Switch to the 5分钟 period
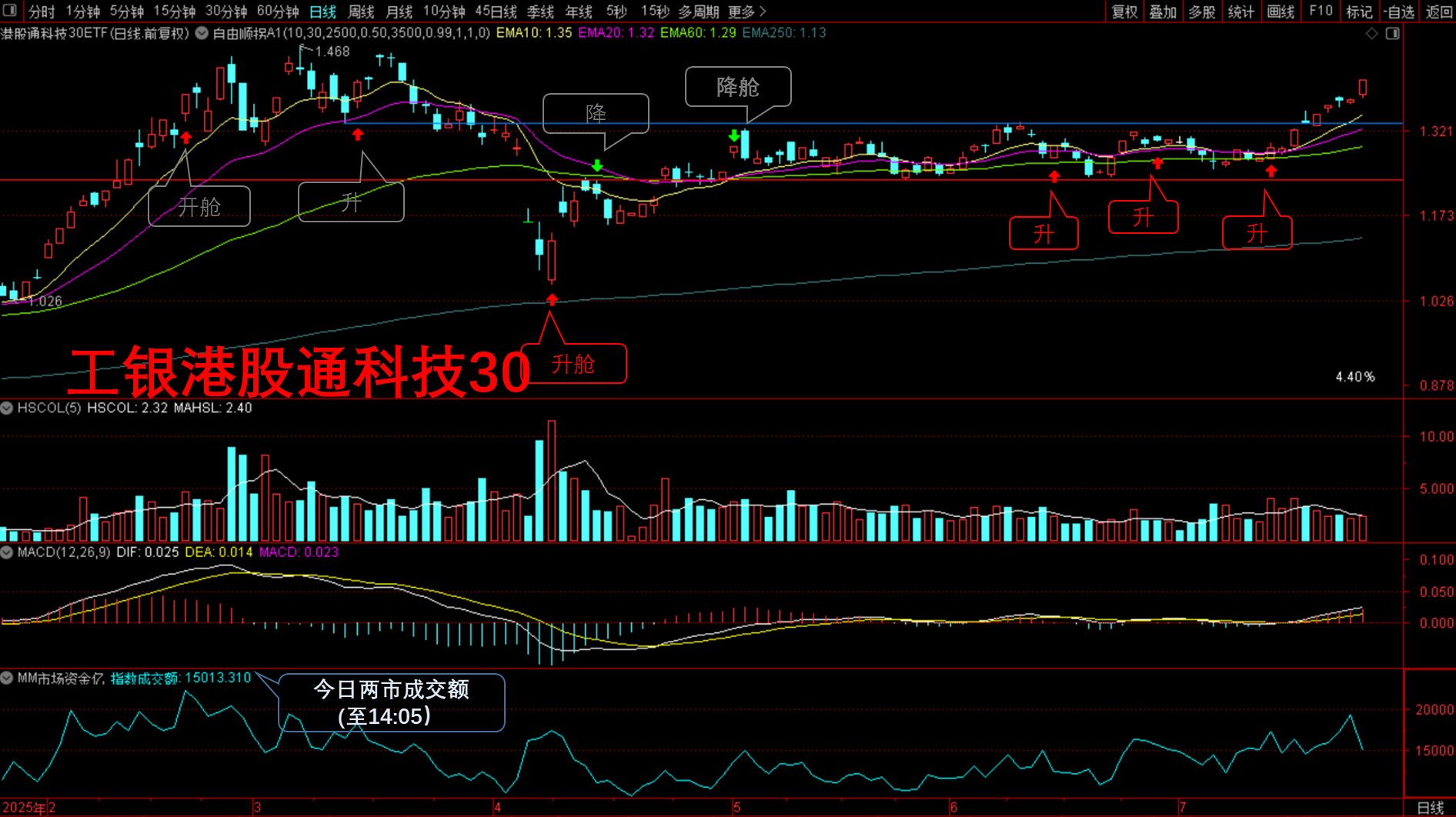The height and width of the screenshot is (817, 1456). (x=127, y=12)
